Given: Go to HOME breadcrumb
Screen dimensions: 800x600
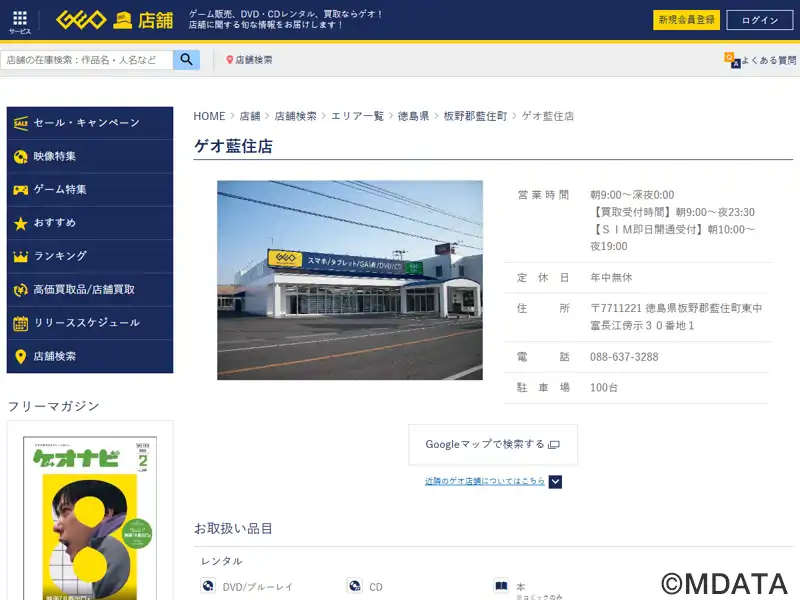Looking at the screenshot, I should [209, 116].
